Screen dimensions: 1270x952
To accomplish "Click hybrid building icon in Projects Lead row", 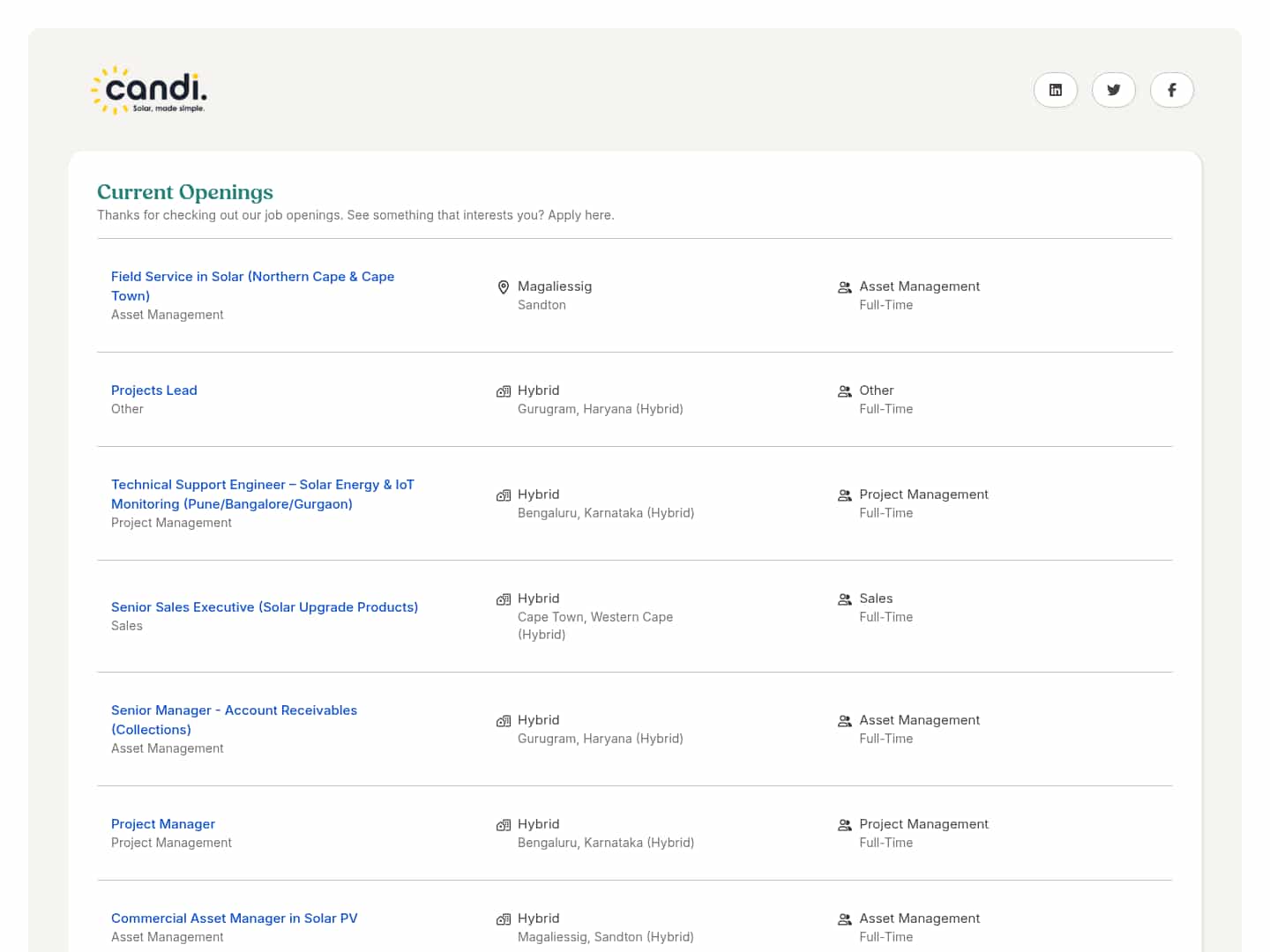I will [x=504, y=391].
